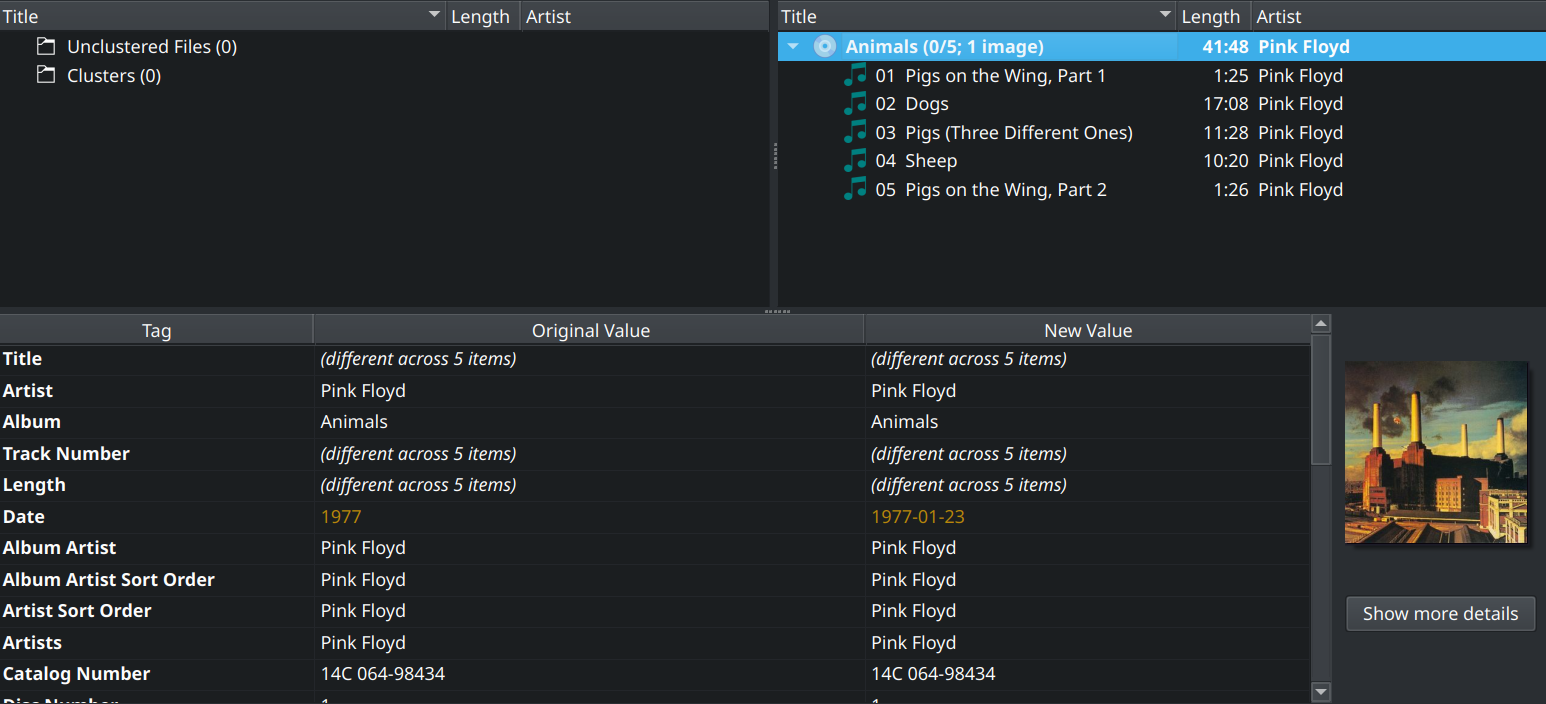The width and height of the screenshot is (1546, 704).
Task: Click the Length tag row label
Action: pos(34,484)
